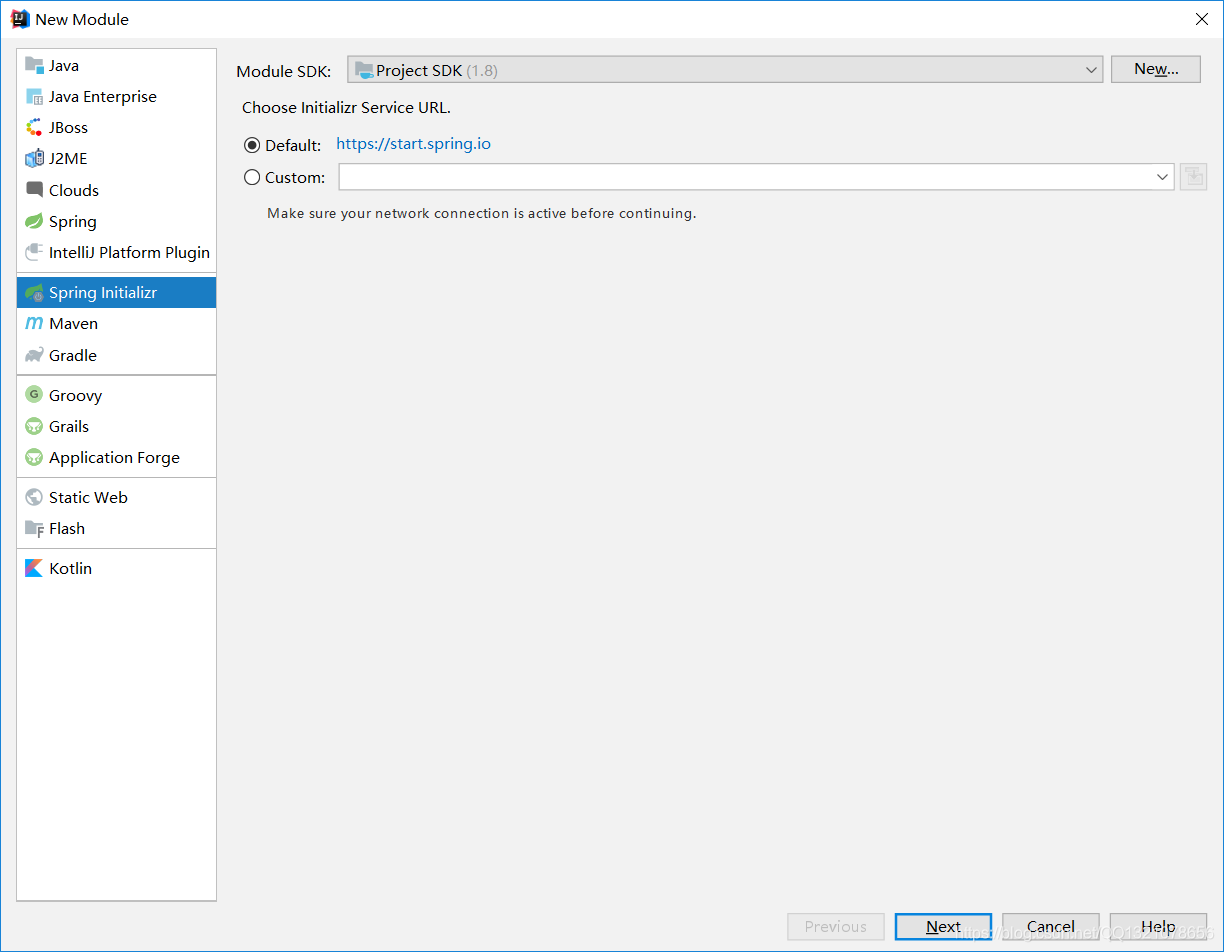1224x952 pixels.
Task: Choose Kotlin module type label
Action: coord(70,568)
